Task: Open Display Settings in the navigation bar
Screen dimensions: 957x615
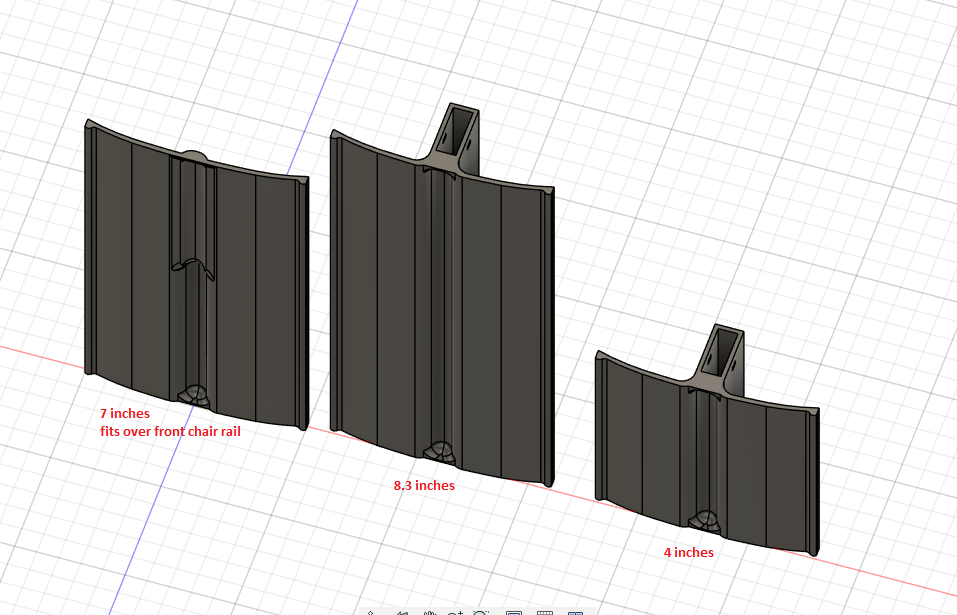Action: tap(514, 612)
